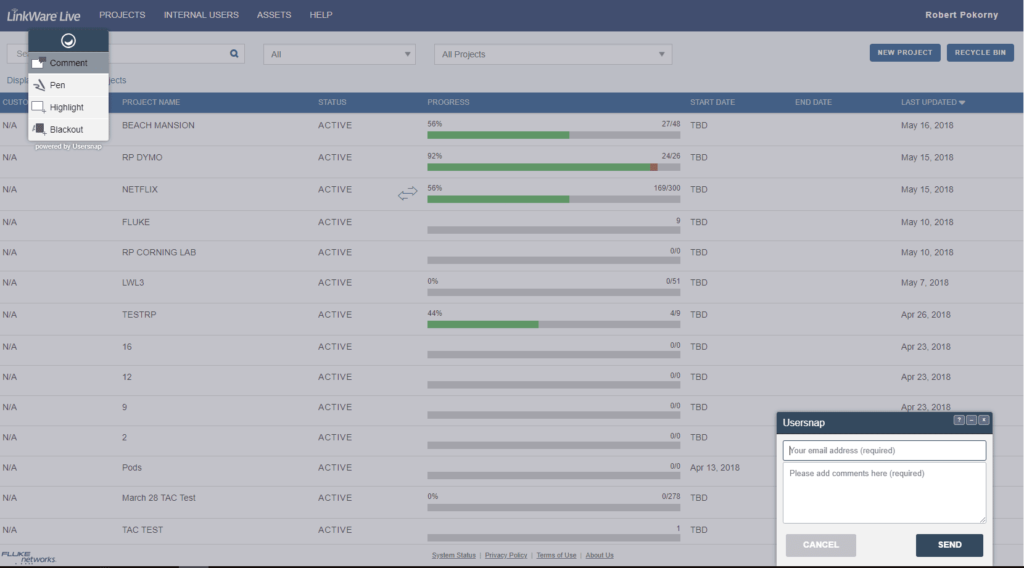Open the Privacy Policy footer link
The width and height of the screenshot is (1024, 568).
(507, 555)
